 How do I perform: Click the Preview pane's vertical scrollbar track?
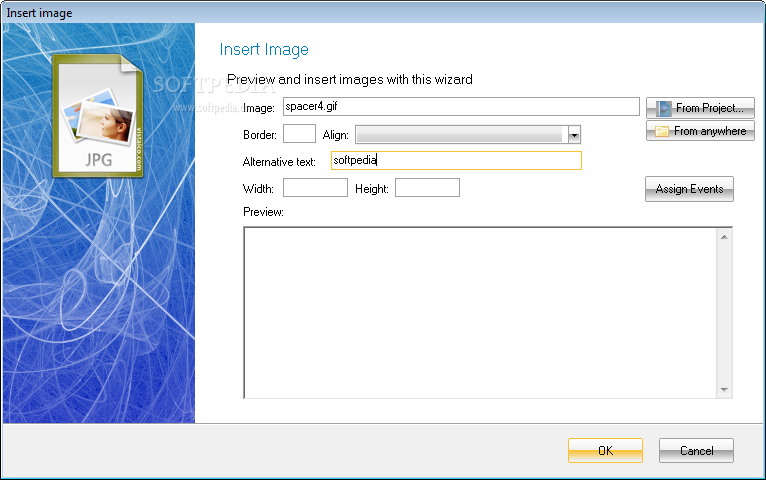tap(724, 312)
